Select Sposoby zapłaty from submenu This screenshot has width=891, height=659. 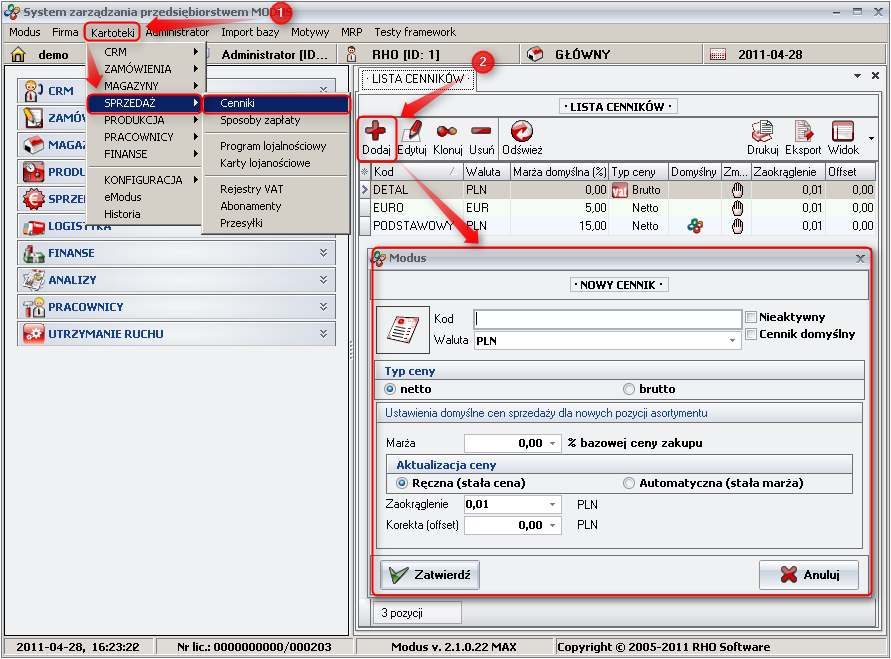pyautogui.click(x=259, y=120)
